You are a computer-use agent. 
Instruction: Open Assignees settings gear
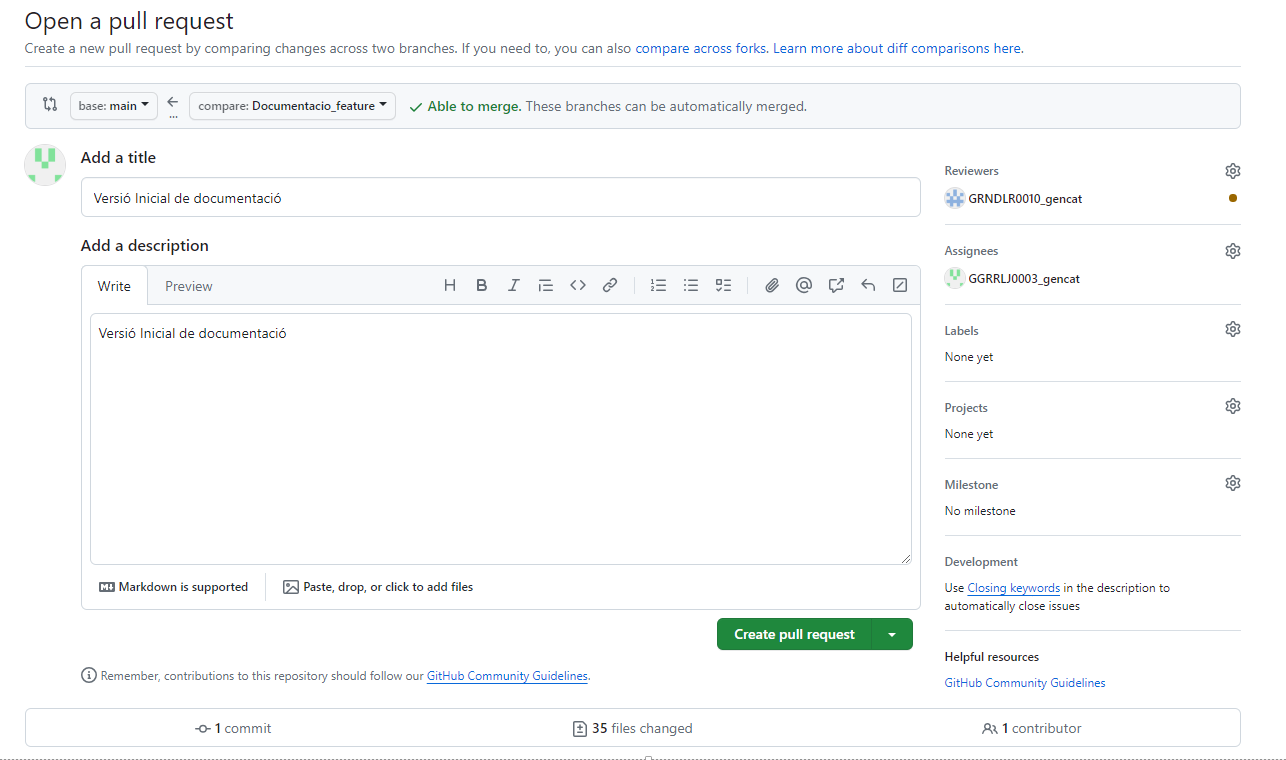tap(1233, 251)
